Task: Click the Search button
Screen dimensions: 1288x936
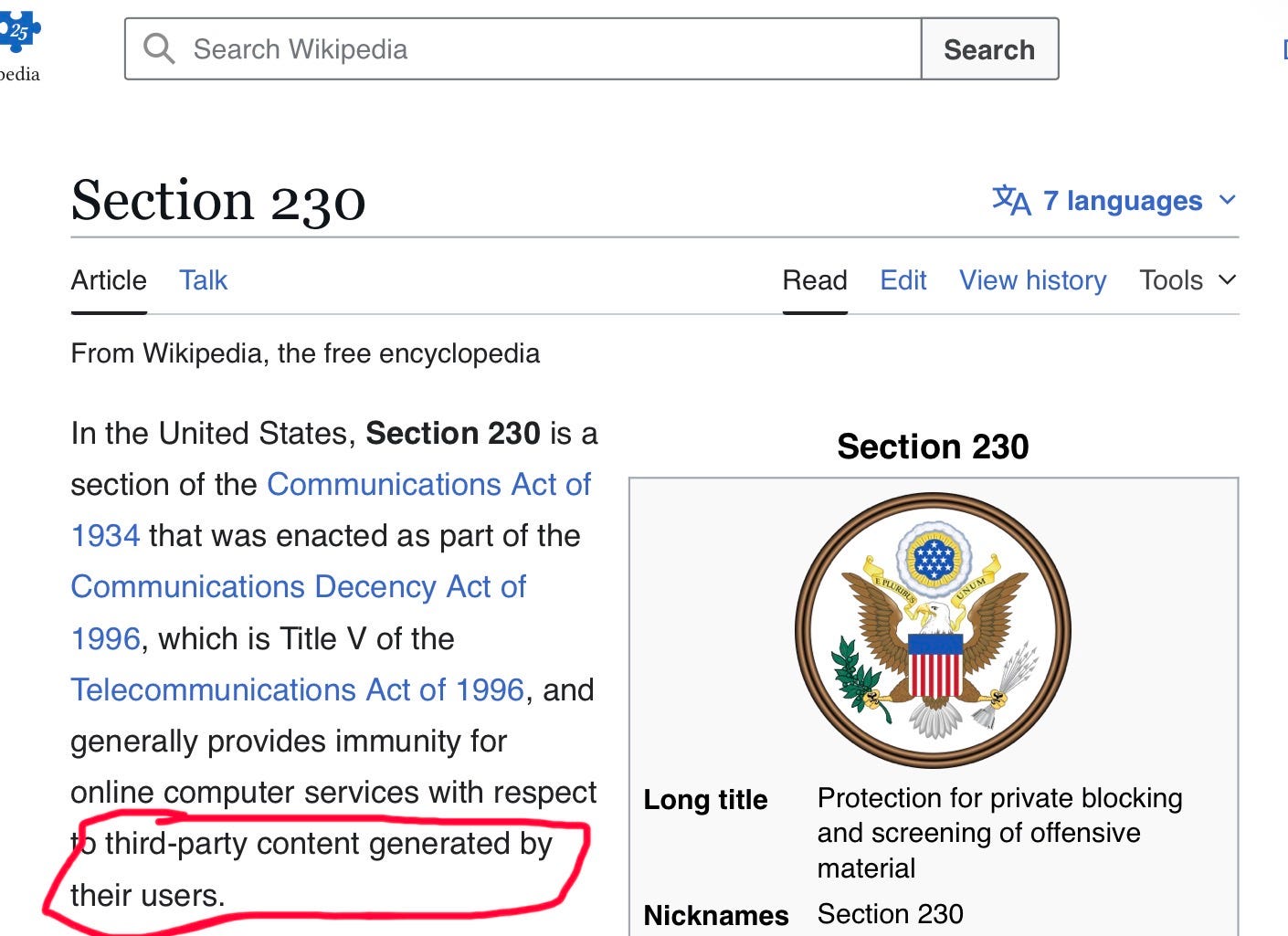Action: [989, 49]
